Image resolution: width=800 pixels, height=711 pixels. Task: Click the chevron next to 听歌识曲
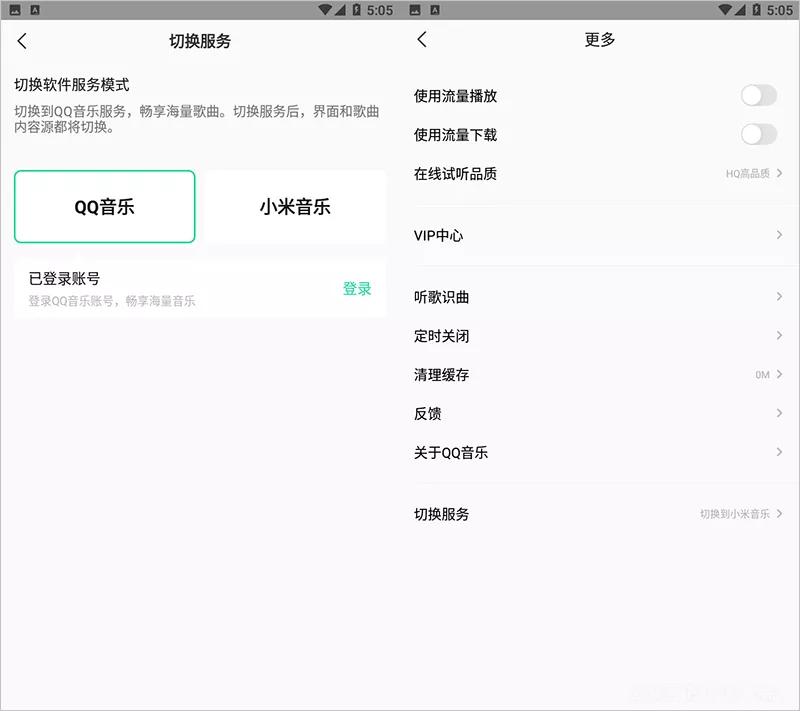778,297
